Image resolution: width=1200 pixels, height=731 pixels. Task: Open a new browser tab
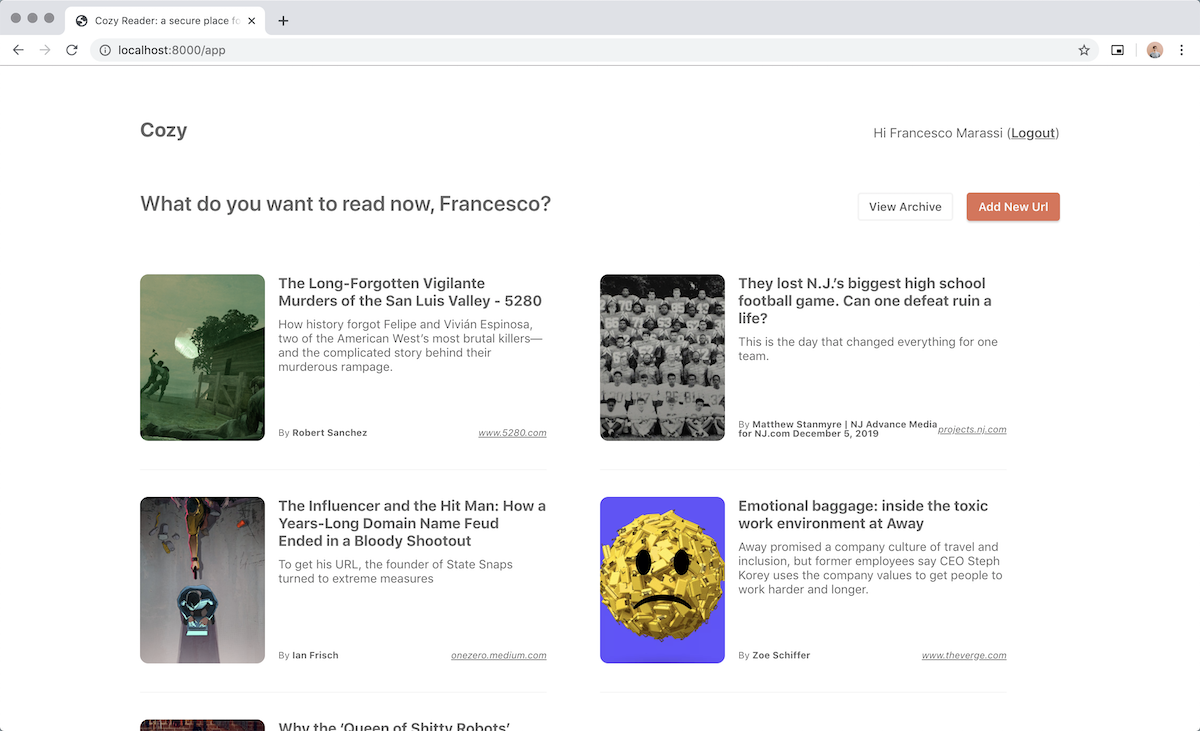click(x=283, y=20)
